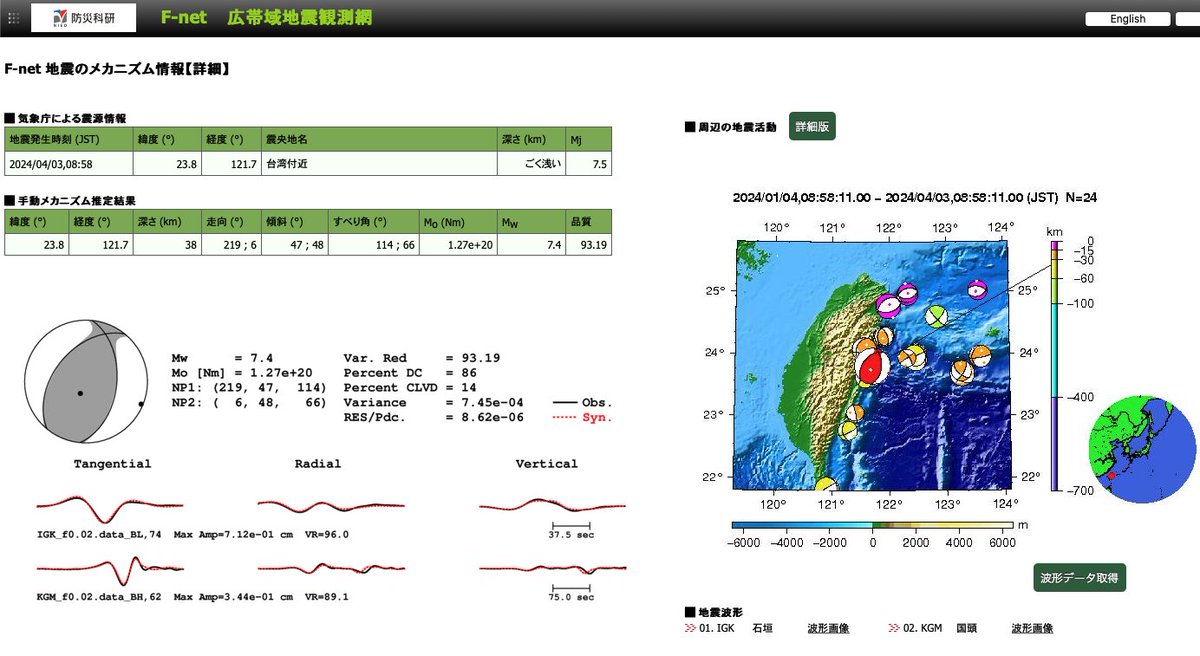Click the NIED 防災科研 logo
Image resolution: width=1200 pixels, height=656 pixels.
[83, 18]
